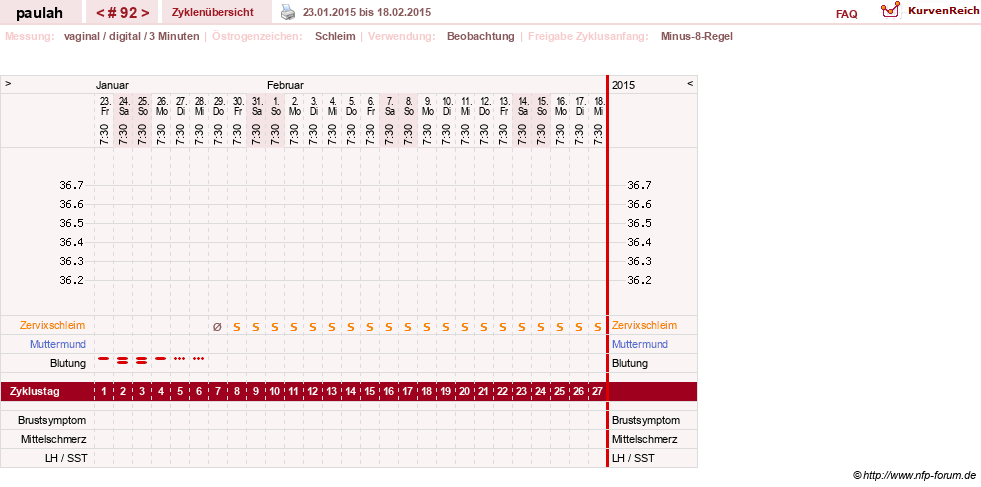Click the heavy bleeding mark on cycle day 3
This screenshot has height=487, width=981.
(x=141, y=360)
